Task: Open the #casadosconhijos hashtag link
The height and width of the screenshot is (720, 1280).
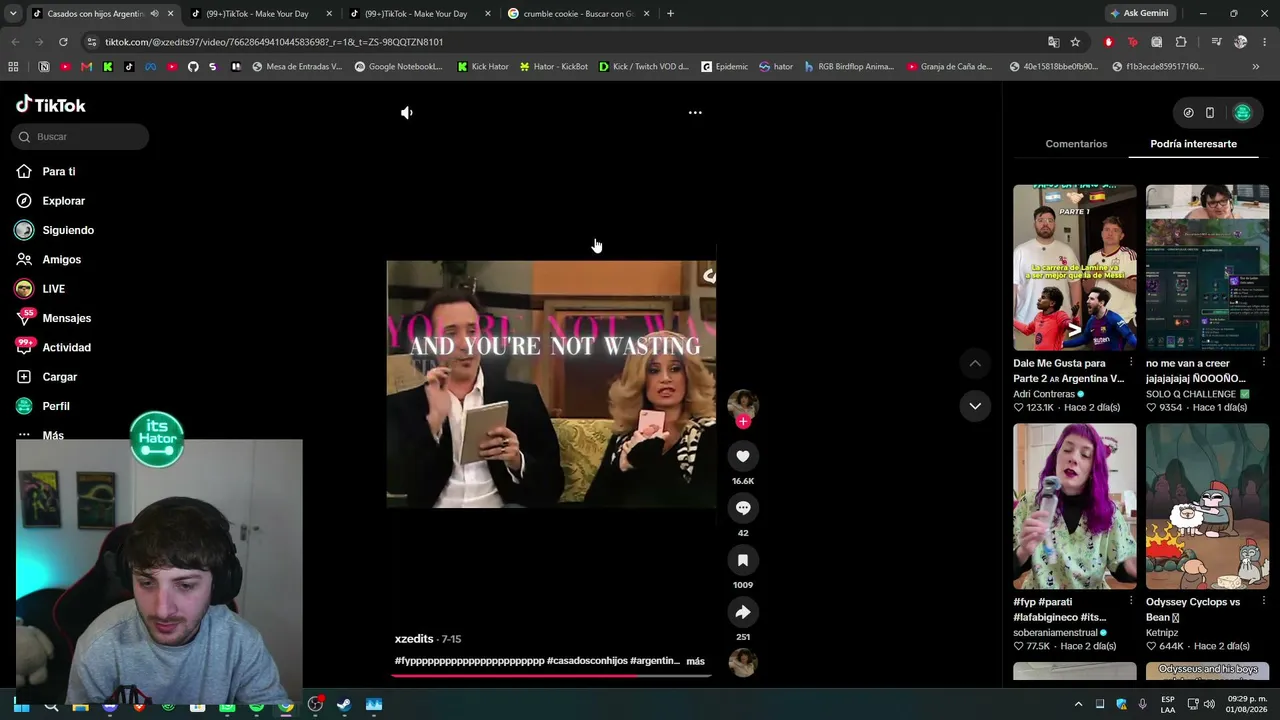Action: pyautogui.click(x=586, y=661)
